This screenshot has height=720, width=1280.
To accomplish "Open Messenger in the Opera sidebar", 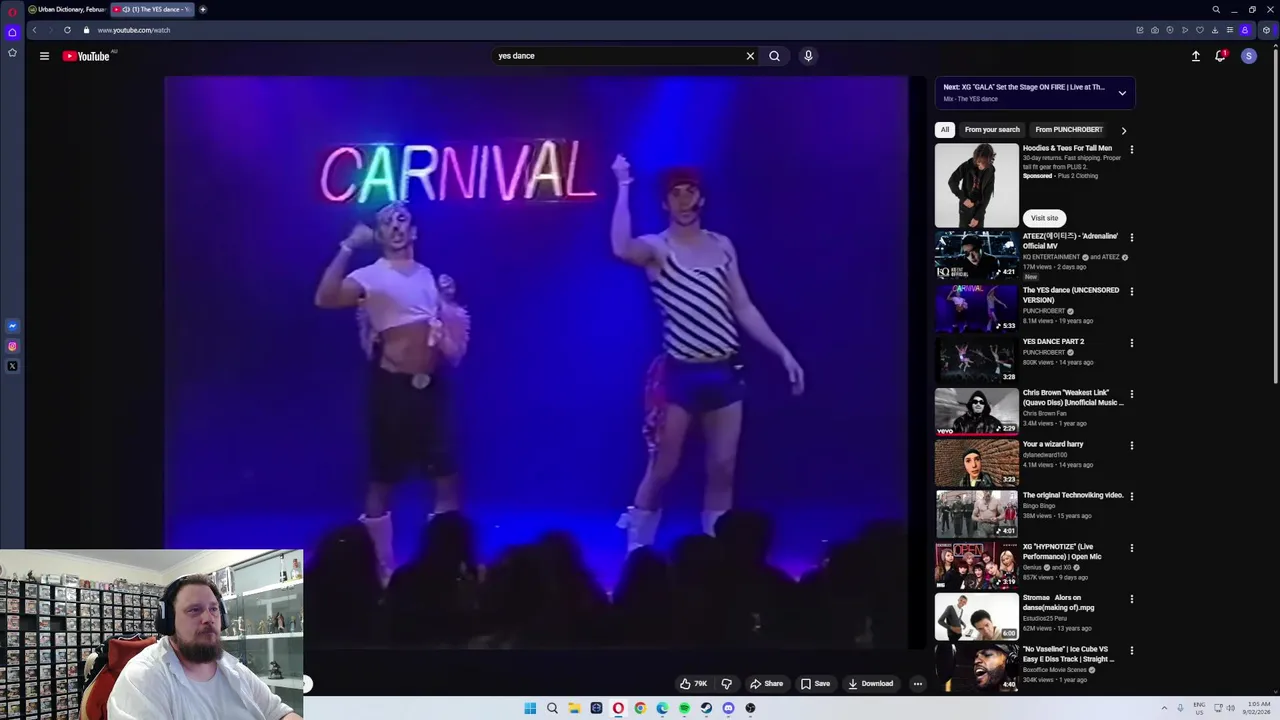I will point(12,326).
